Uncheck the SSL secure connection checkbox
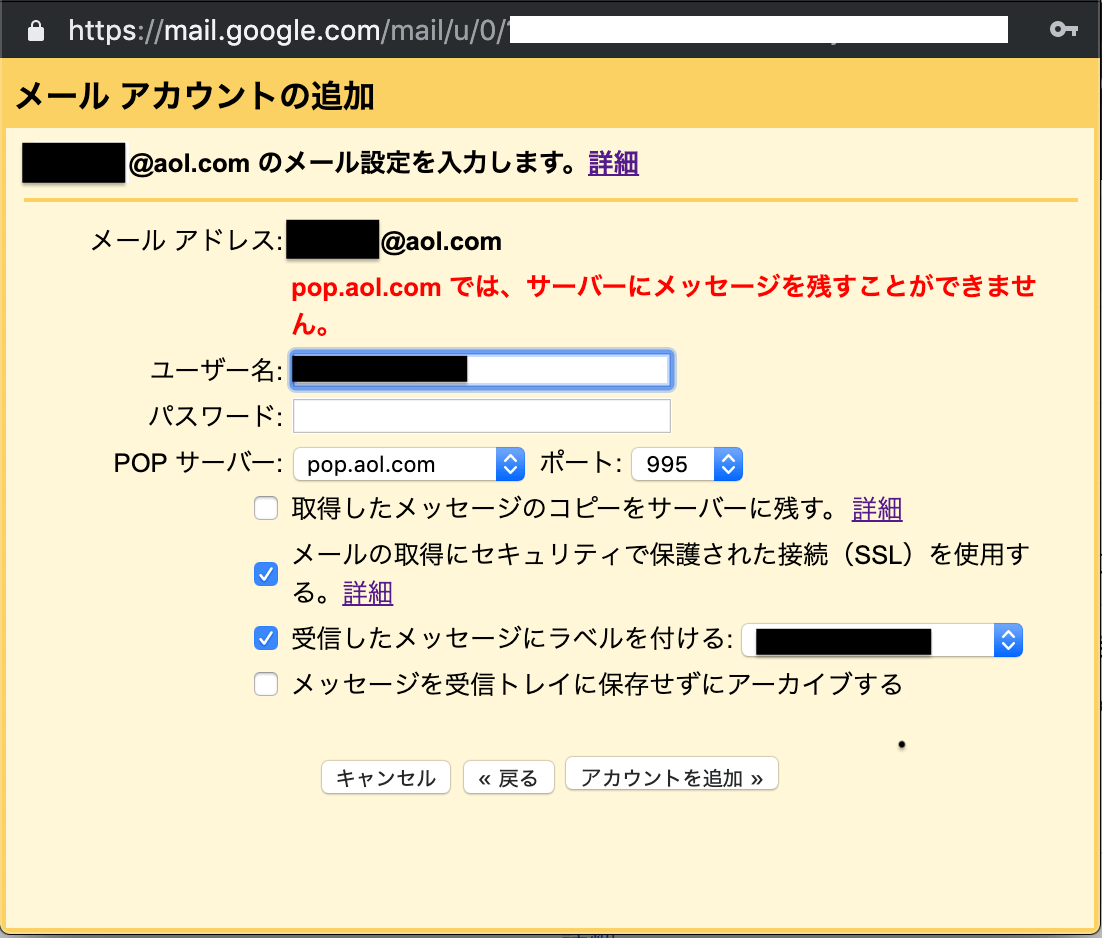1102x938 pixels. pos(266,574)
